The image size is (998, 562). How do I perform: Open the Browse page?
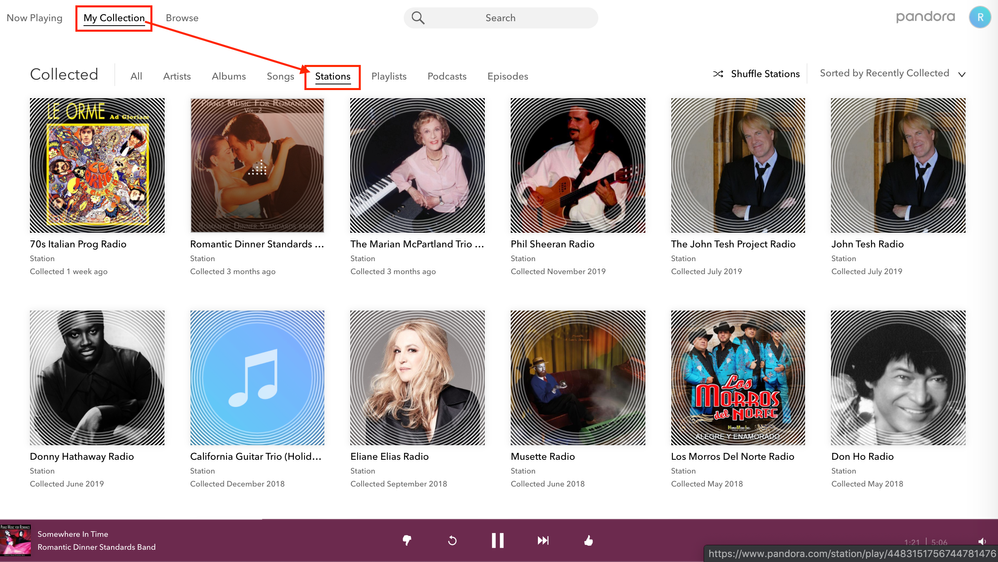(x=182, y=18)
